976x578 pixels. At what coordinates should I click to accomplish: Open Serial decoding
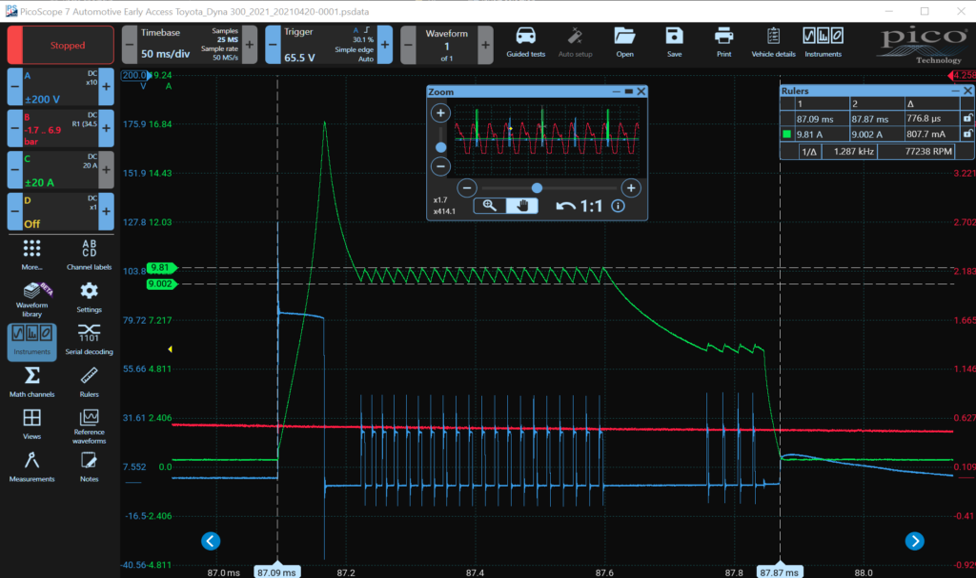[89, 343]
